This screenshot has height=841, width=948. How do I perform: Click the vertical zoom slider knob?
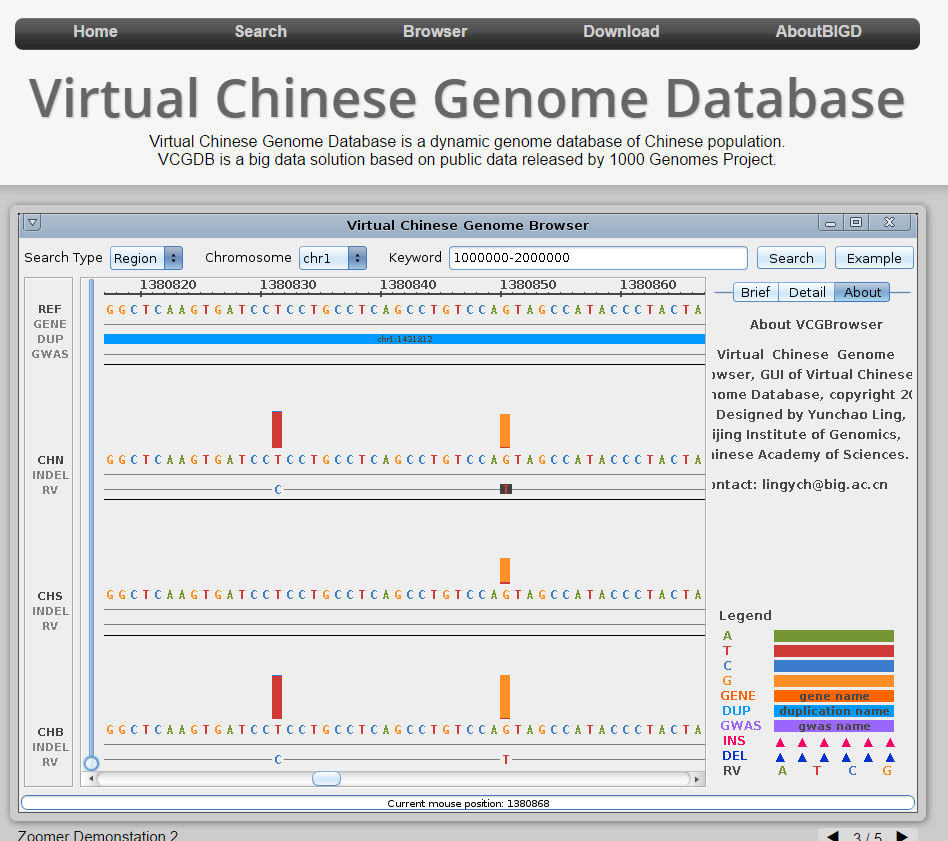91,763
